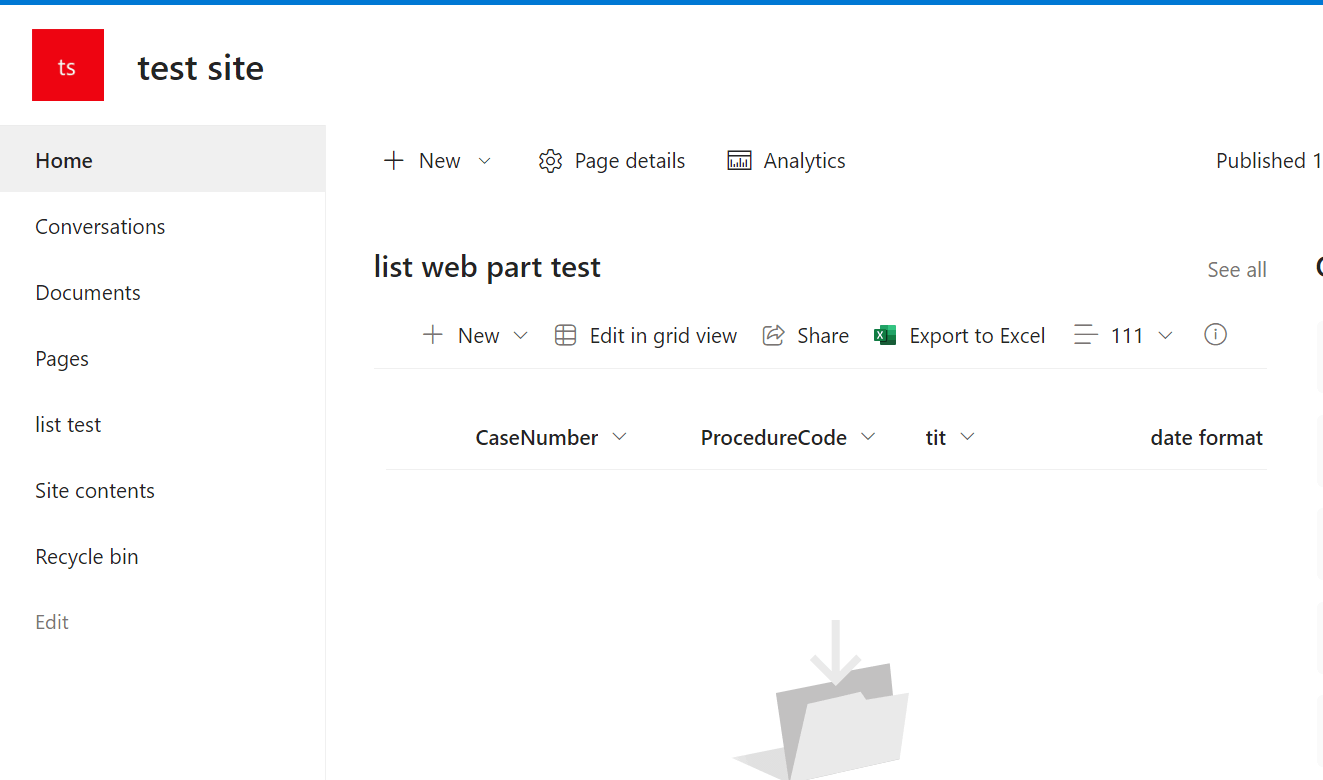Viewport: 1323px width, 780px height.
Task: Click the ProcedureCode column header
Action: point(774,438)
